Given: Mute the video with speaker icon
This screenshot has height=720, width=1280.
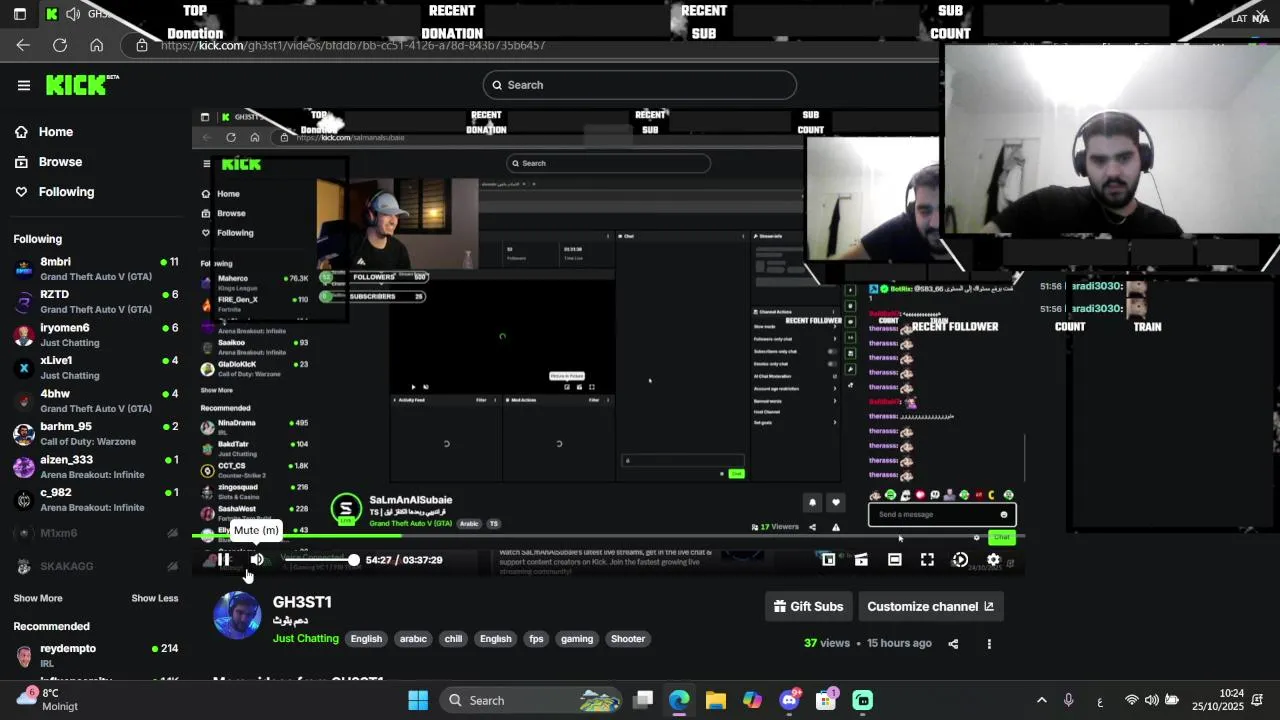Looking at the screenshot, I should point(257,560).
